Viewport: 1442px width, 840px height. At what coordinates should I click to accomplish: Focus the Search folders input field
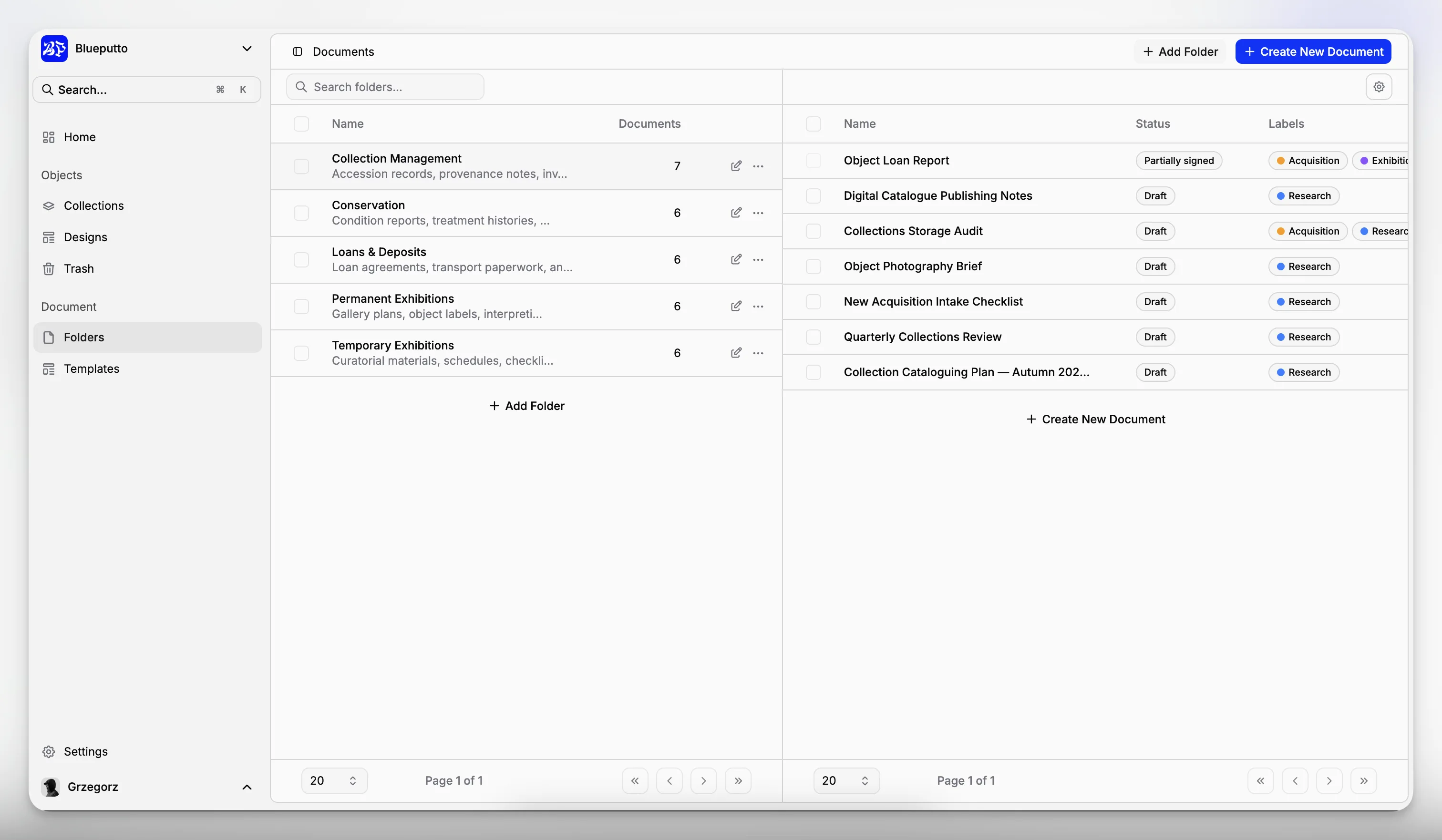(385, 87)
